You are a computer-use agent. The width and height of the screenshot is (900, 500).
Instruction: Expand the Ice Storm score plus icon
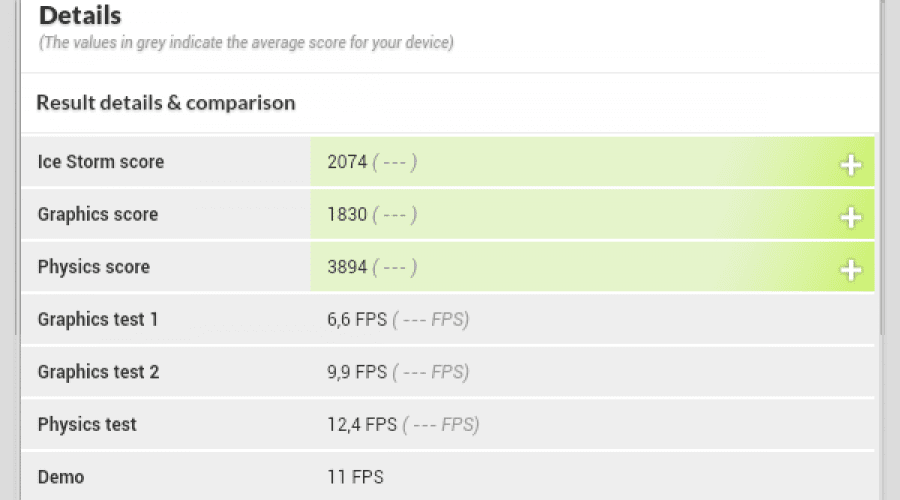click(x=851, y=165)
